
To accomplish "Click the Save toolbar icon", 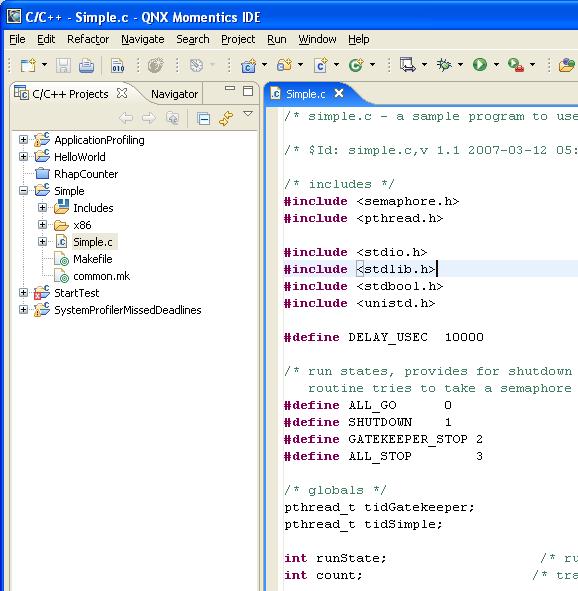I will click(x=63, y=65).
